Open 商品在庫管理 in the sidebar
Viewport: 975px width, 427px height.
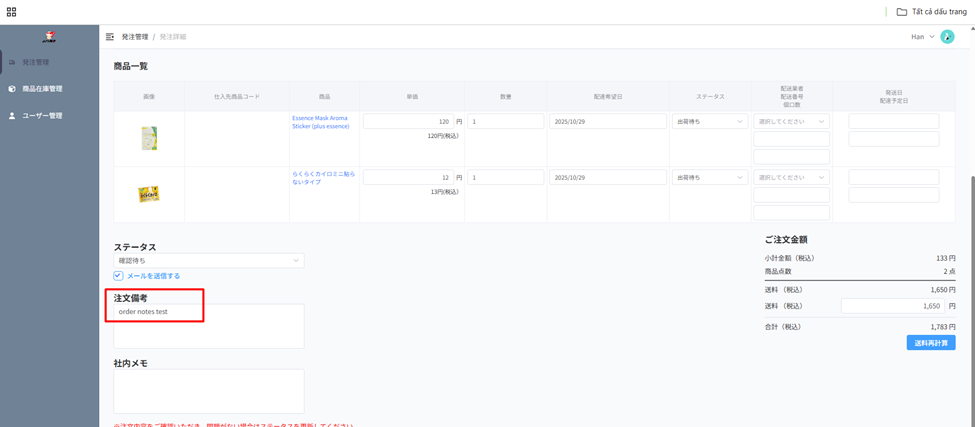[42, 89]
